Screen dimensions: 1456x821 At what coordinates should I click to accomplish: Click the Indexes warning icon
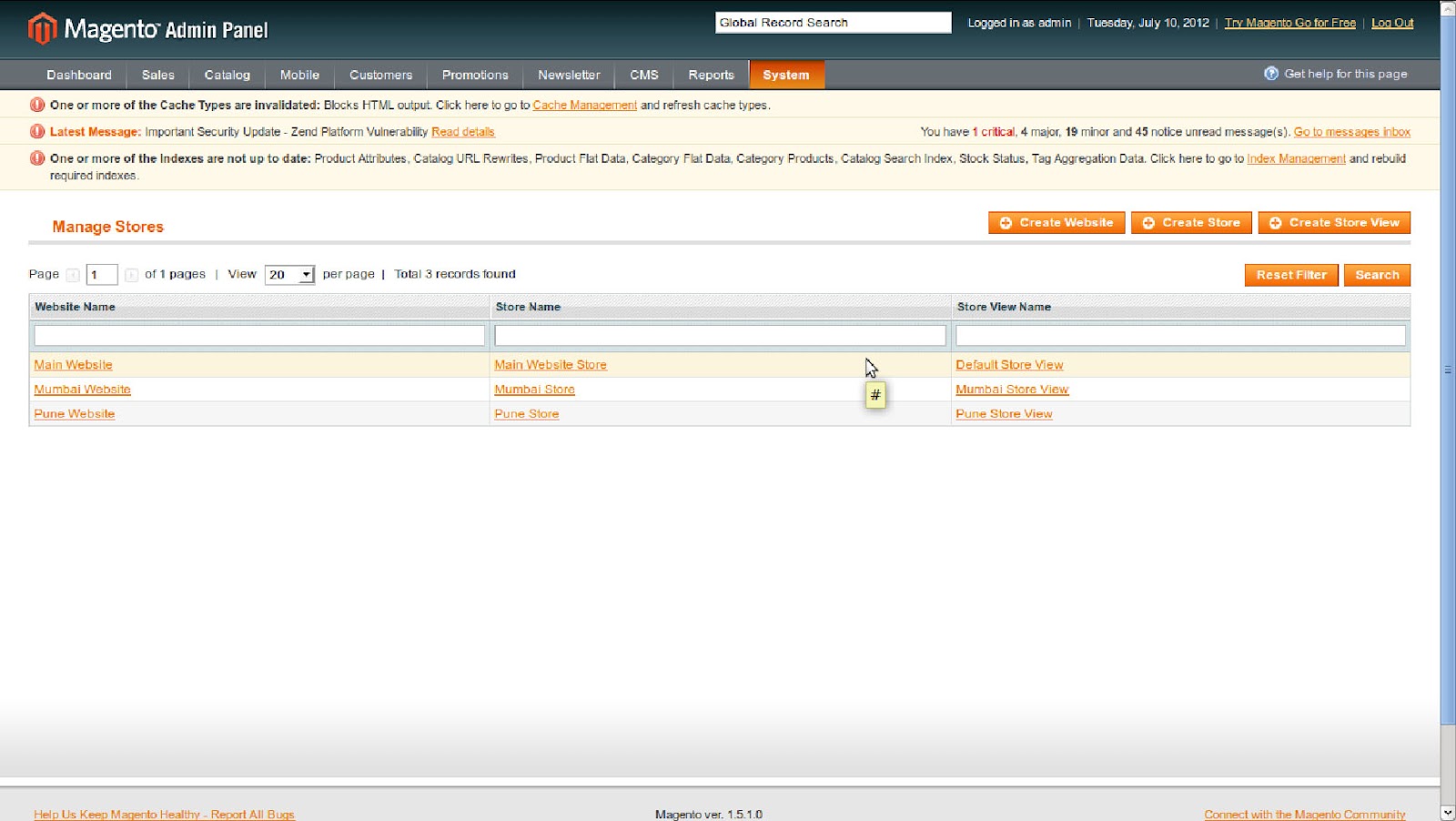pyautogui.click(x=37, y=158)
